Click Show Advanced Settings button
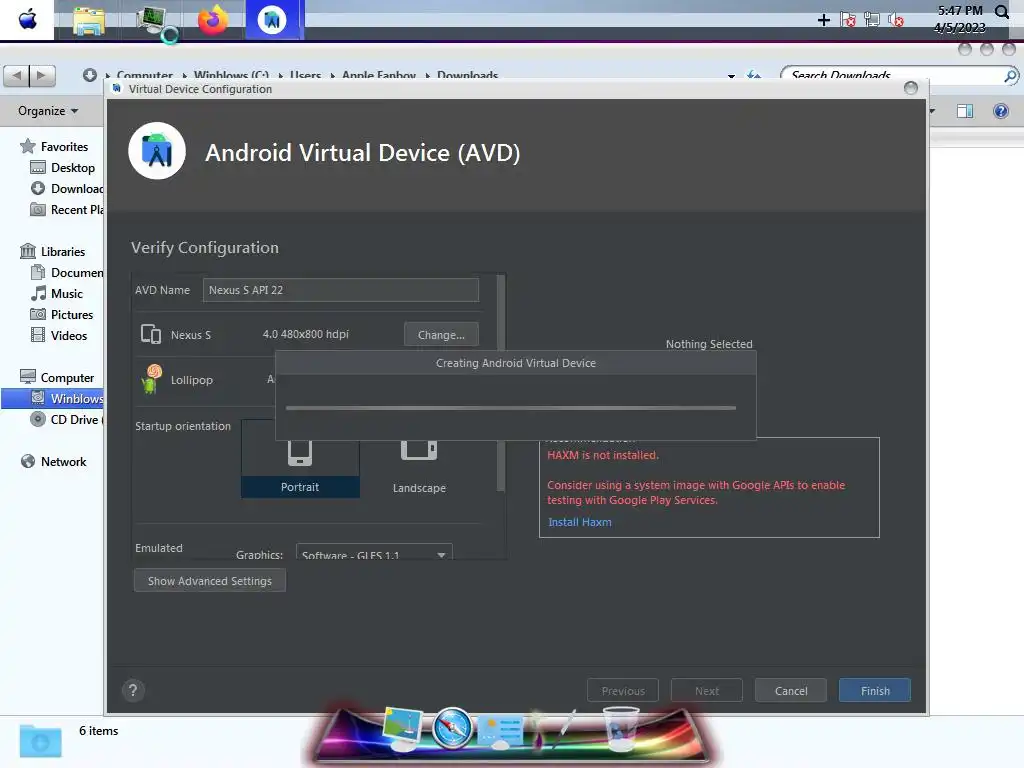The width and height of the screenshot is (1024, 768). (x=210, y=581)
